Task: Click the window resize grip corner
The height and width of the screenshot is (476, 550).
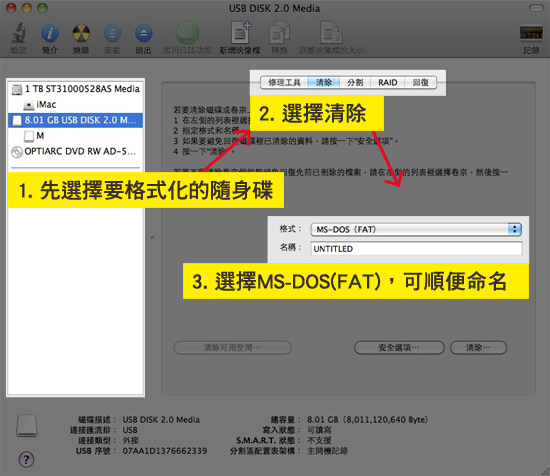Action: [x=545, y=471]
